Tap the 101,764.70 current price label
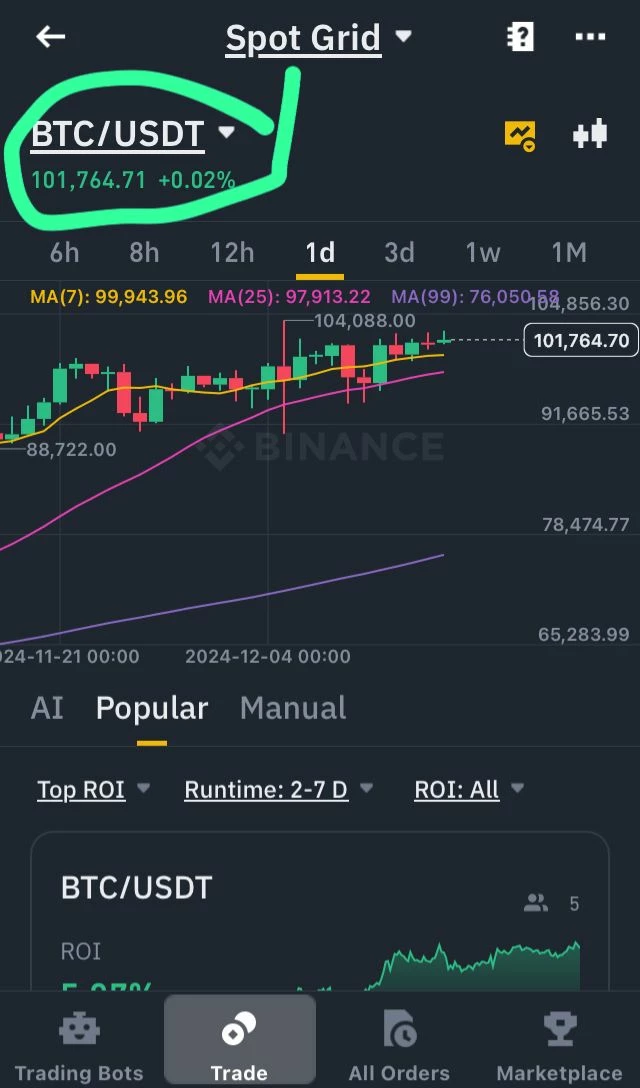 (x=581, y=340)
